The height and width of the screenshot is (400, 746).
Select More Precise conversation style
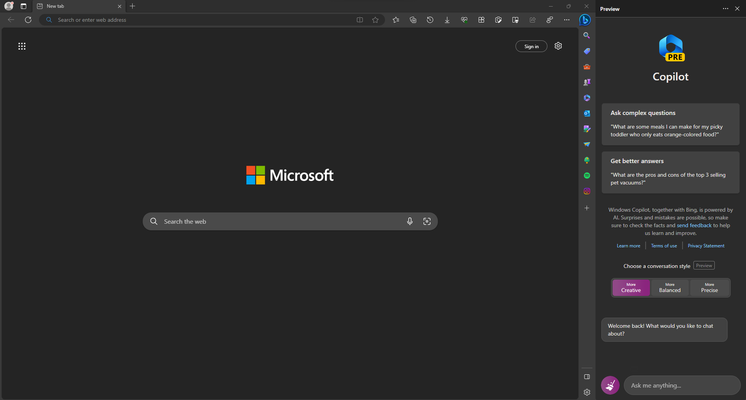click(x=709, y=288)
